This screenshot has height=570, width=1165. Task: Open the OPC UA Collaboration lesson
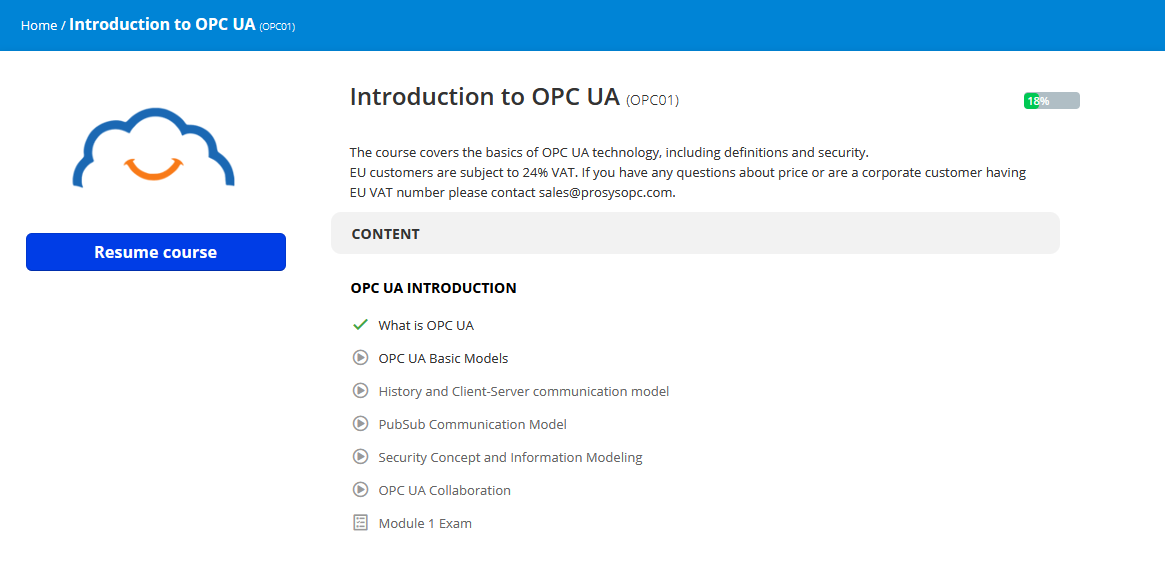[444, 490]
